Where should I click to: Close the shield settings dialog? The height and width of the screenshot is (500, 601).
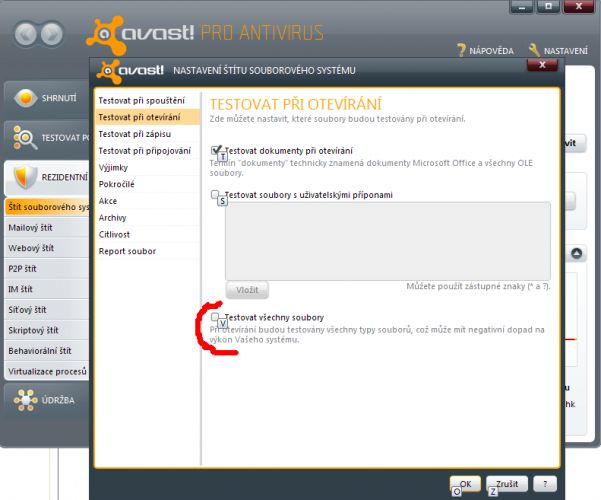point(542,64)
